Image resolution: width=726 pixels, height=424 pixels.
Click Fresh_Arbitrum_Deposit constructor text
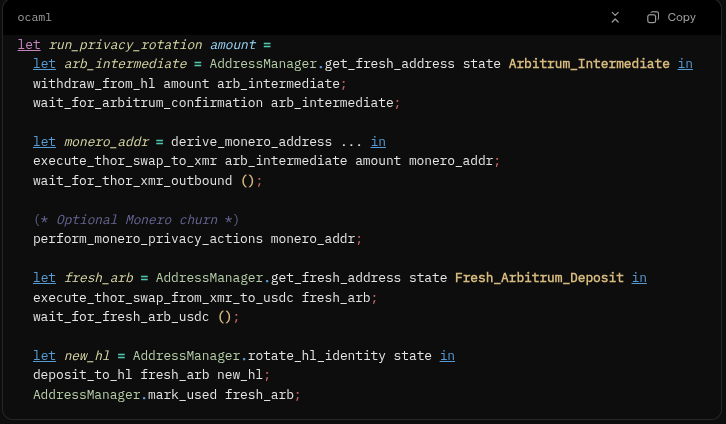pyautogui.click(x=539, y=278)
